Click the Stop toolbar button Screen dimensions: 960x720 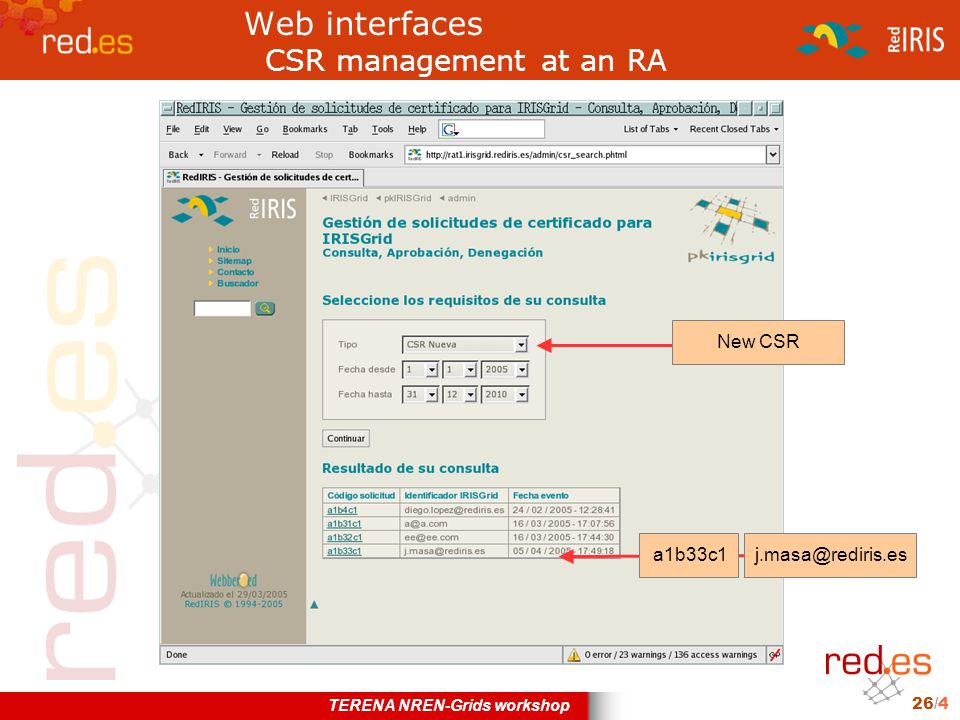(324, 155)
